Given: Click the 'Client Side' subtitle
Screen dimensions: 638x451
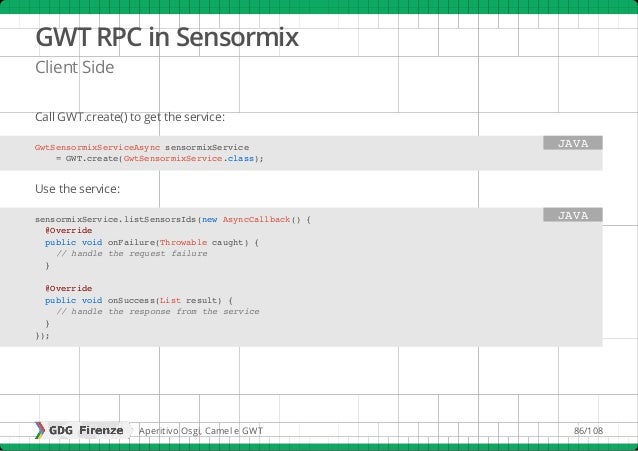Looking at the screenshot, I should click(74, 67).
